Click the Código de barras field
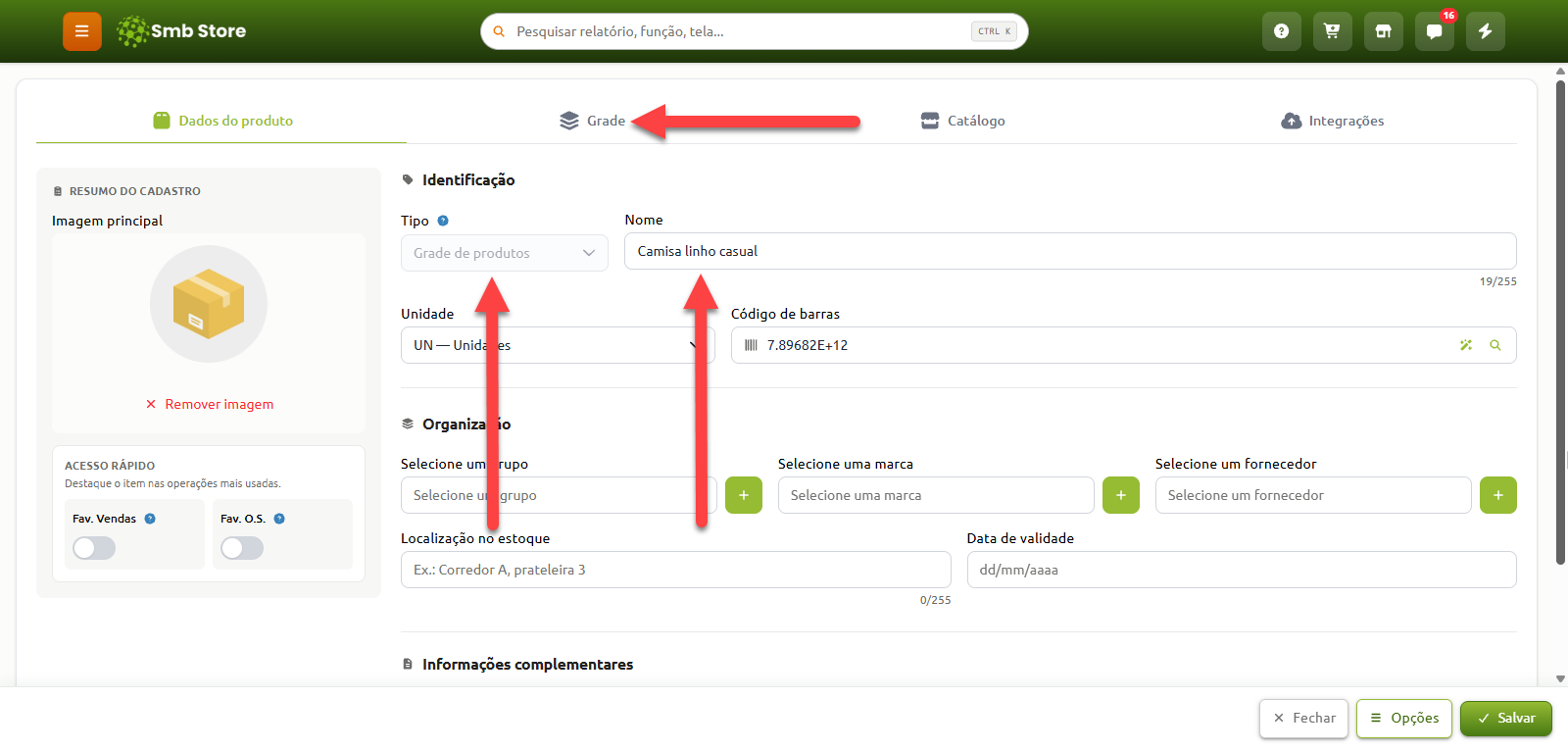 pos(1123,345)
